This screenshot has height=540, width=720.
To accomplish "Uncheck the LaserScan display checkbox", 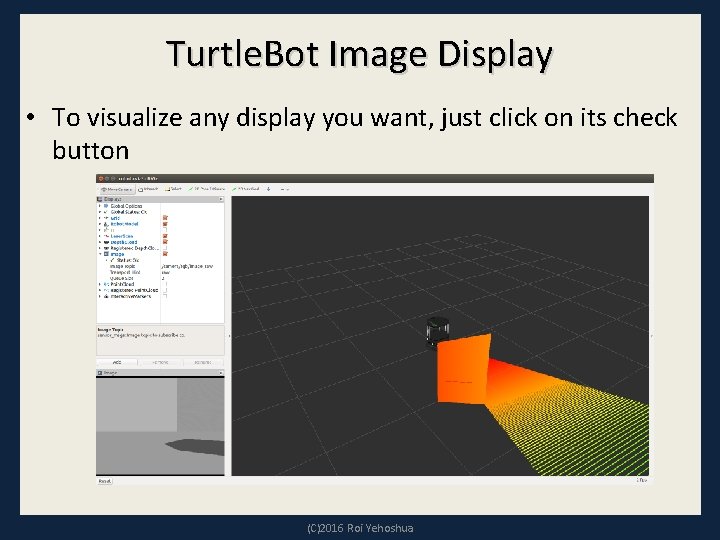I will coord(165,236).
